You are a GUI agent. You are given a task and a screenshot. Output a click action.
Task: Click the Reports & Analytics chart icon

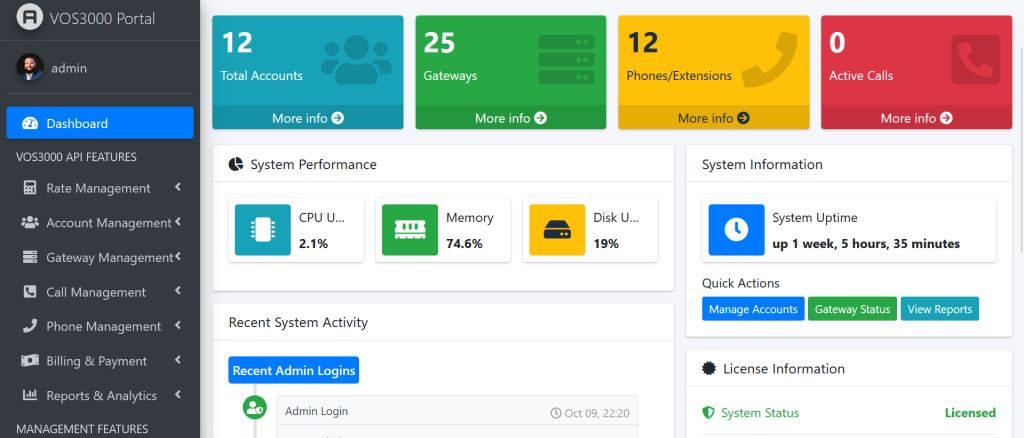tap(30, 396)
